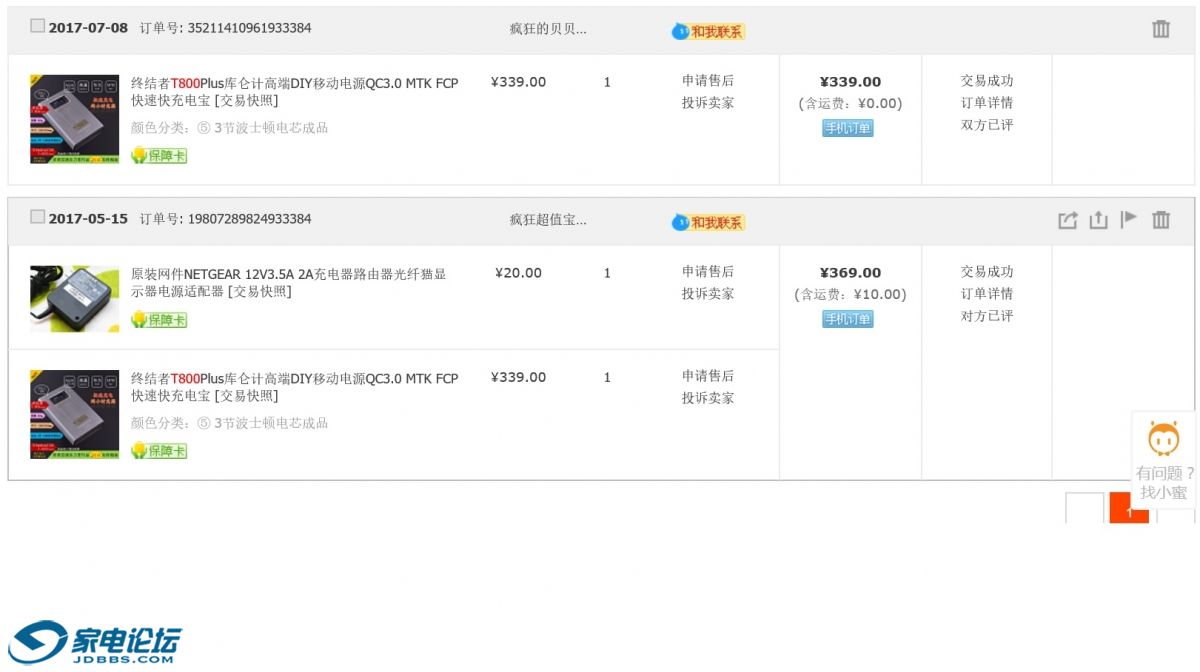Click the flag icon on the 2017-05-15 order
This screenshot has height=672, width=1200.
1129,219
